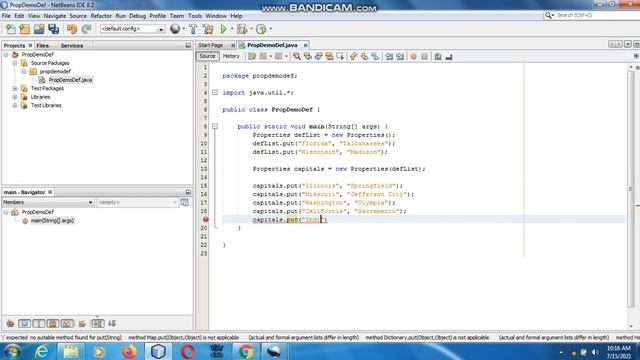640x360 pixels.
Task: Collapse PropDemoDef class node in Navigator
Action: click(x=6, y=212)
